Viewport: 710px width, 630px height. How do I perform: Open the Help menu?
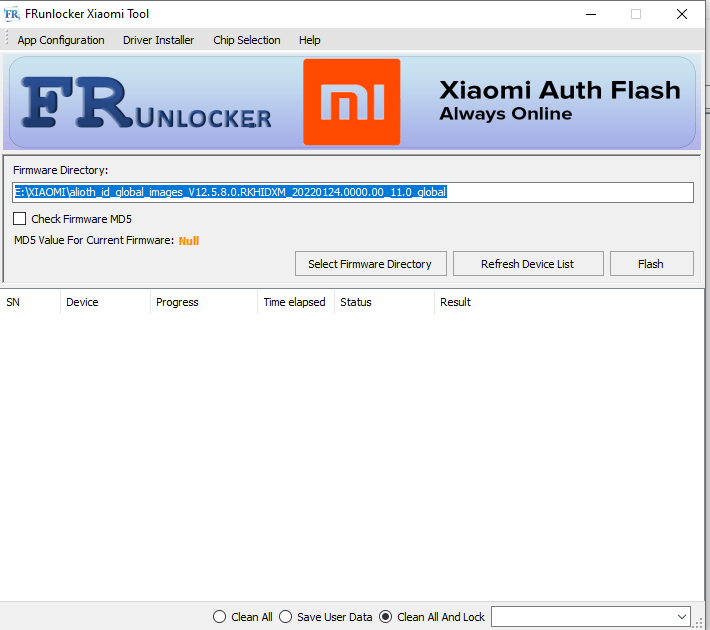coord(309,40)
